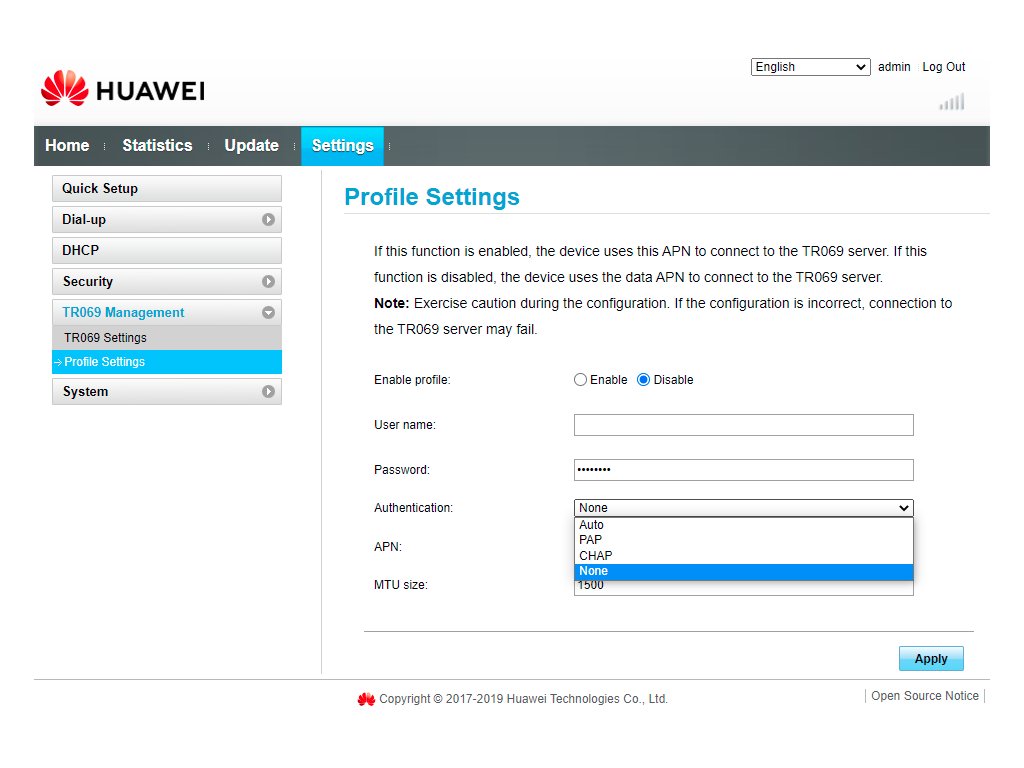Open the English language dropdown
The height and width of the screenshot is (768, 1024).
810,67
